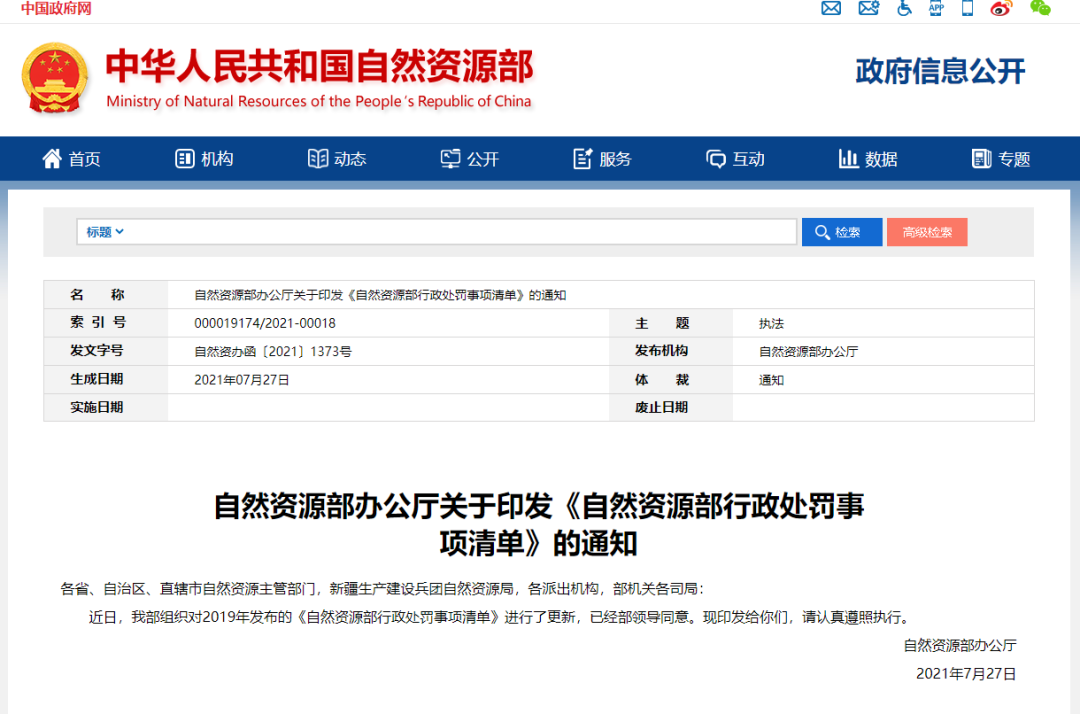Open the mail settings envelope icon
The width and height of the screenshot is (1080, 714).
pyautogui.click(x=868, y=9)
